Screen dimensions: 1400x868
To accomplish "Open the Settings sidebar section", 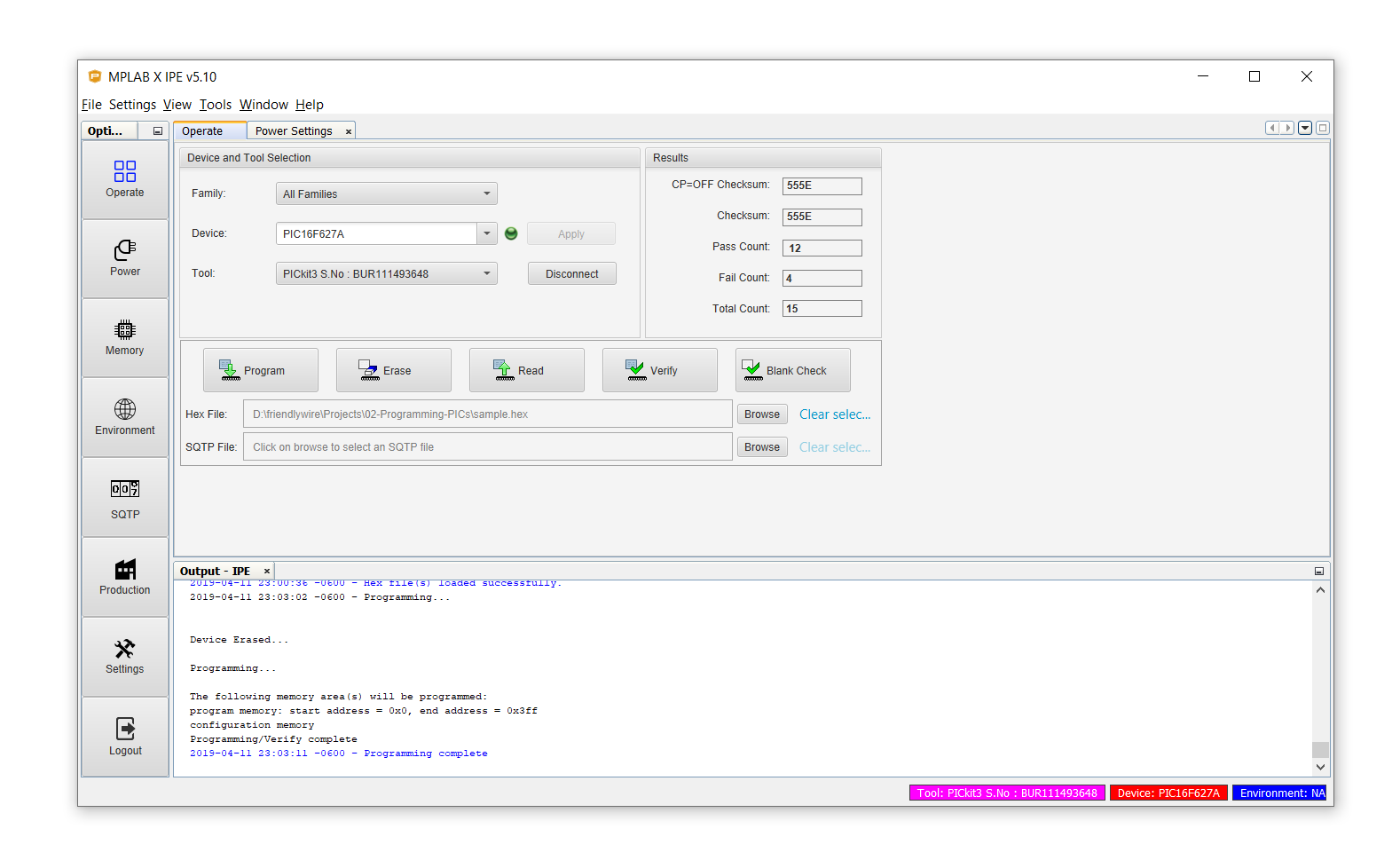I will coord(124,657).
